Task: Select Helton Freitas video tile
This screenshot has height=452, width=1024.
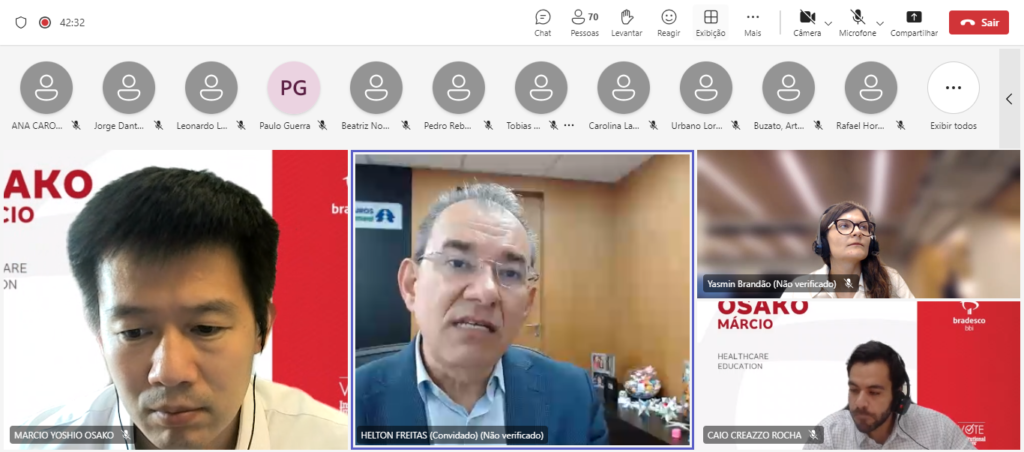Action: coord(521,300)
